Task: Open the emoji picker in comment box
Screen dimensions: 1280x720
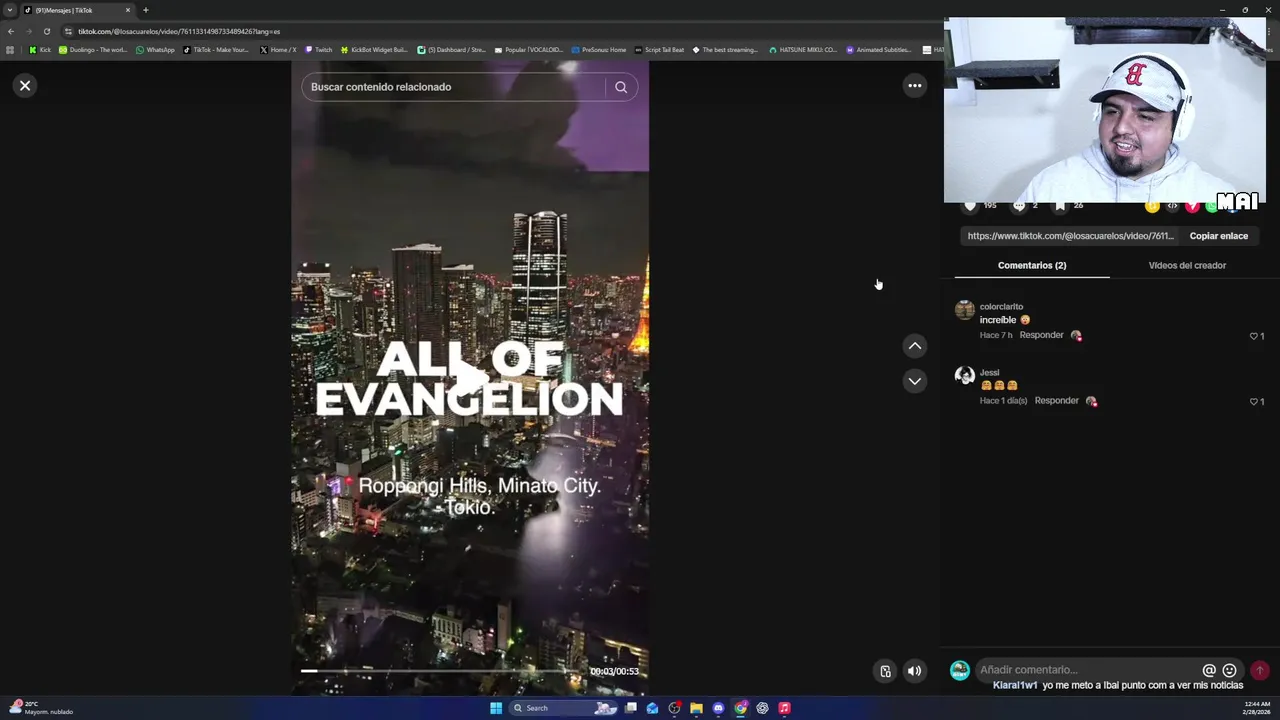Action: [x=1230, y=670]
